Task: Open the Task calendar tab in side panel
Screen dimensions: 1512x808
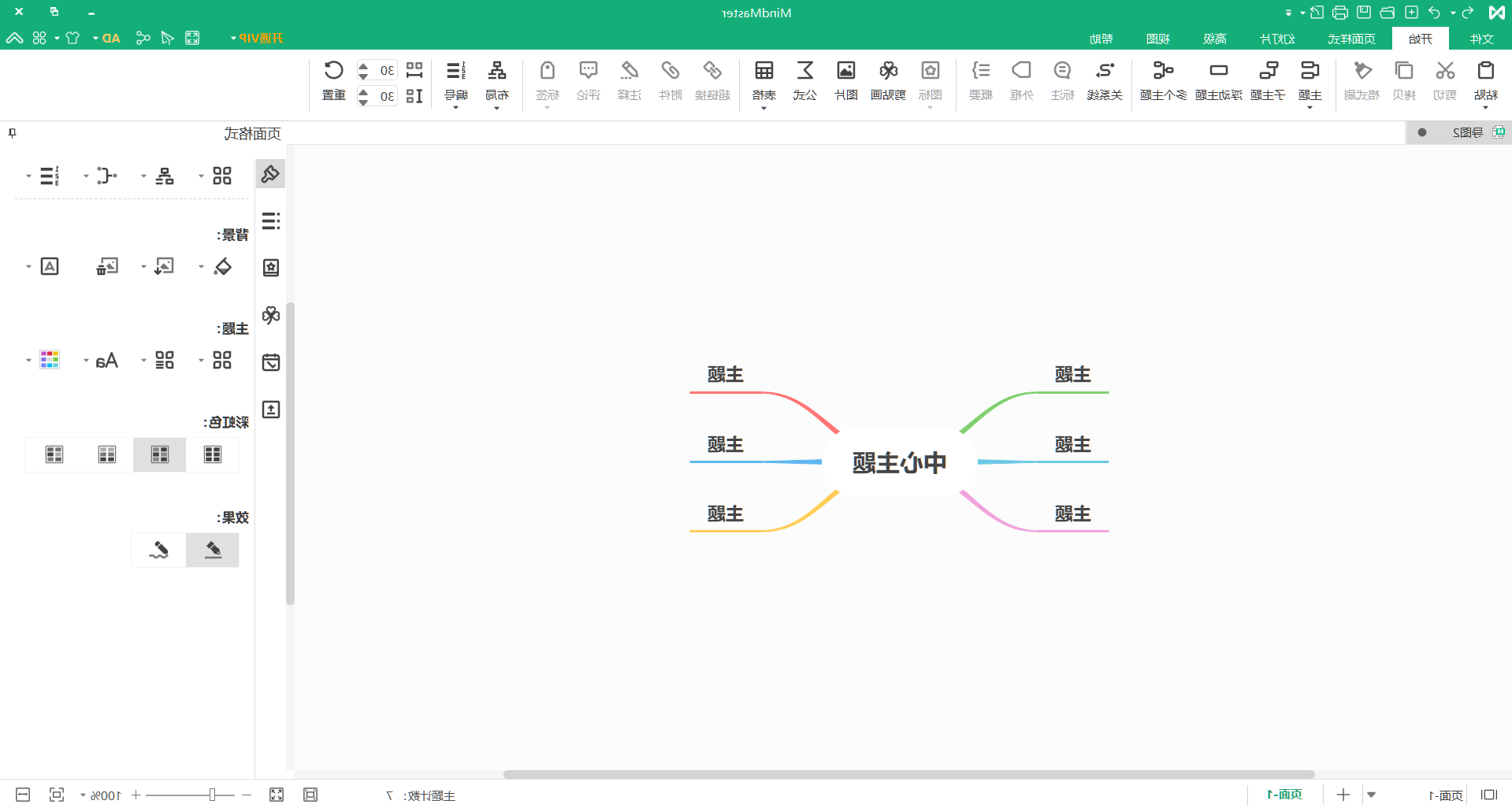Action: pyautogui.click(x=271, y=362)
